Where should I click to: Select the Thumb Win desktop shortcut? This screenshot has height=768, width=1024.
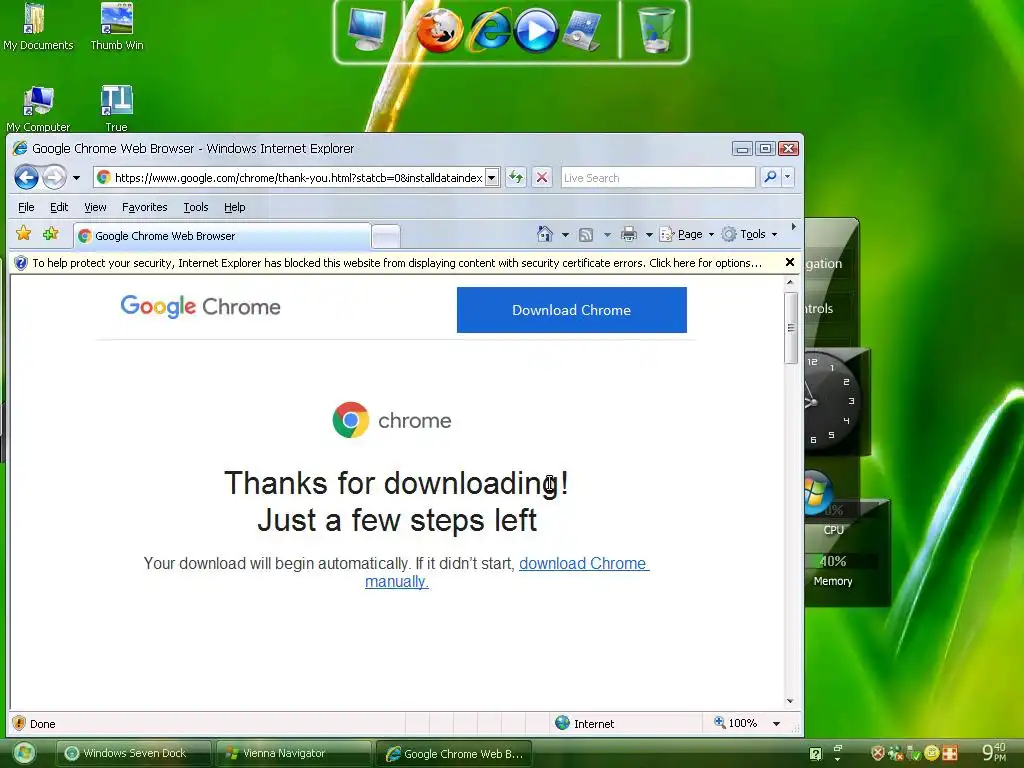117,27
